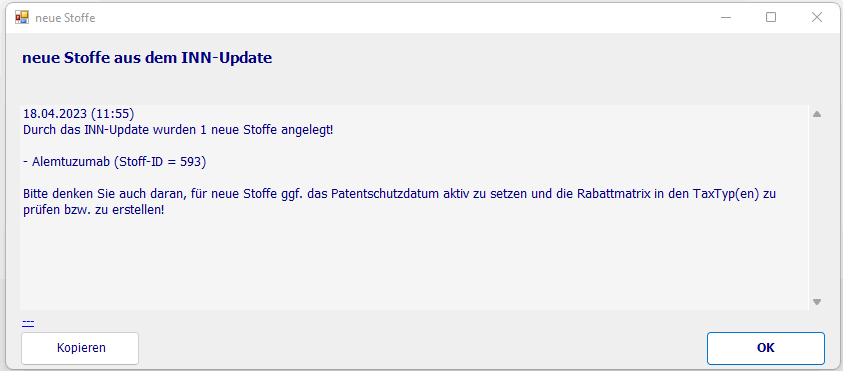The height and width of the screenshot is (371, 843).
Task: Close the neue Stoffe dialog
Action: [x=817, y=17]
